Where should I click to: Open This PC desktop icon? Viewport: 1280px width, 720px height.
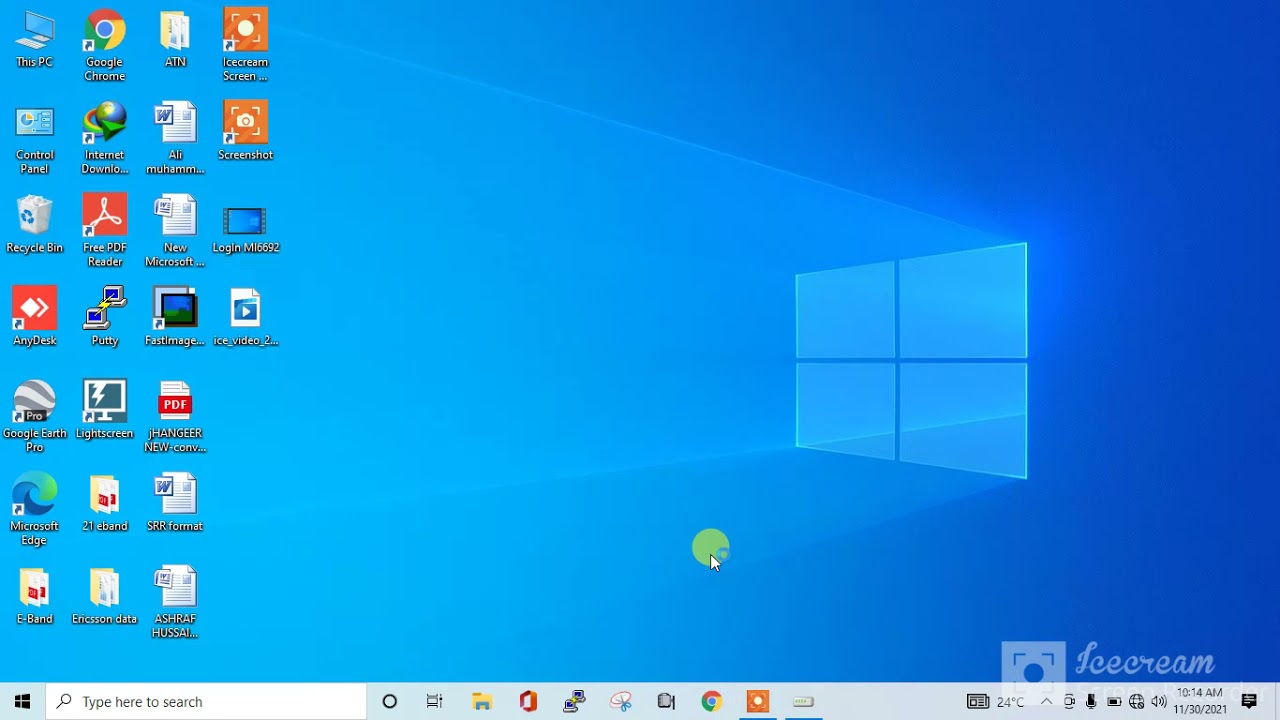point(34,40)
